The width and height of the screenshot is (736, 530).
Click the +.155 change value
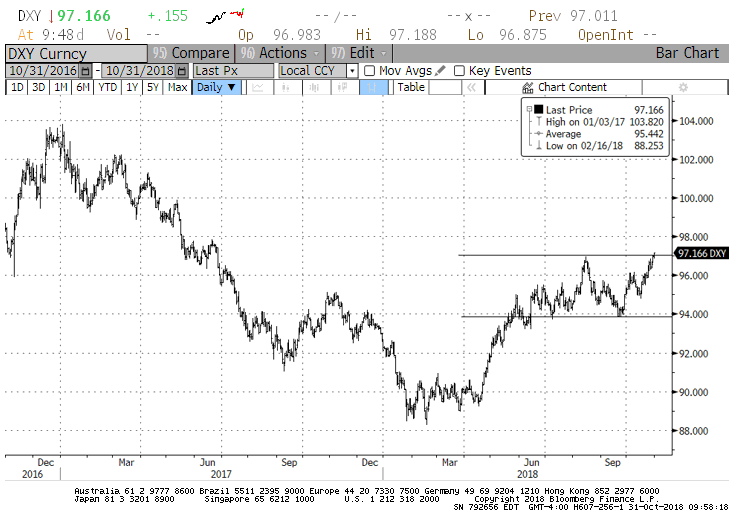(x=168, y=16)
